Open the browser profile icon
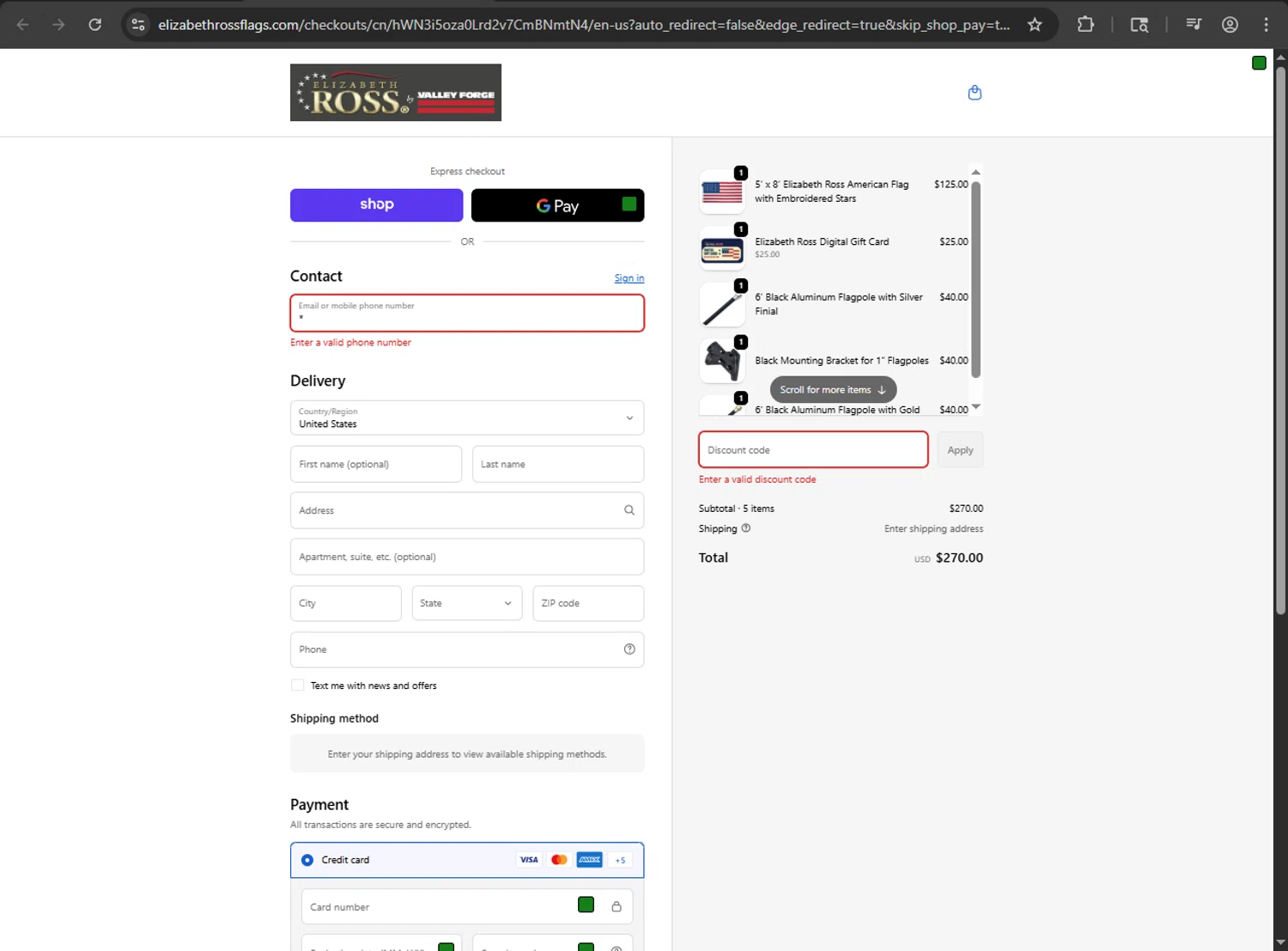 click(1230, 24)
